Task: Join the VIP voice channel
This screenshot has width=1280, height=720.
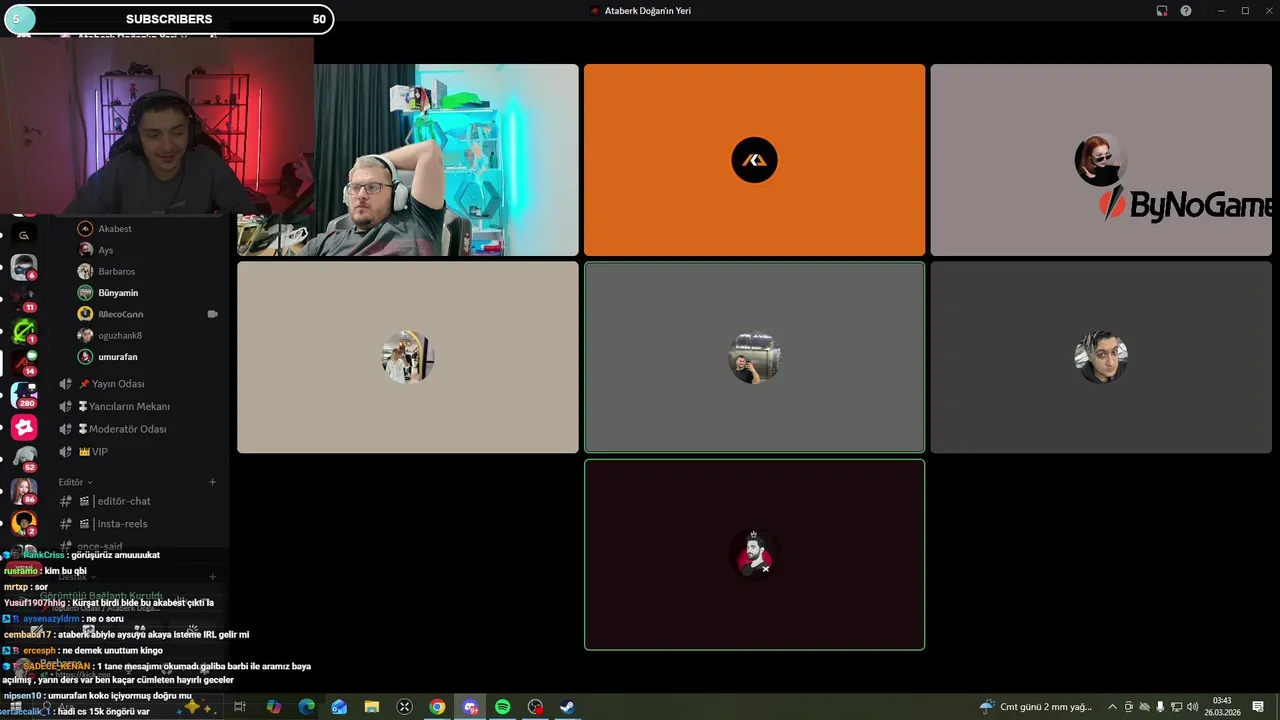Action: 99,452
